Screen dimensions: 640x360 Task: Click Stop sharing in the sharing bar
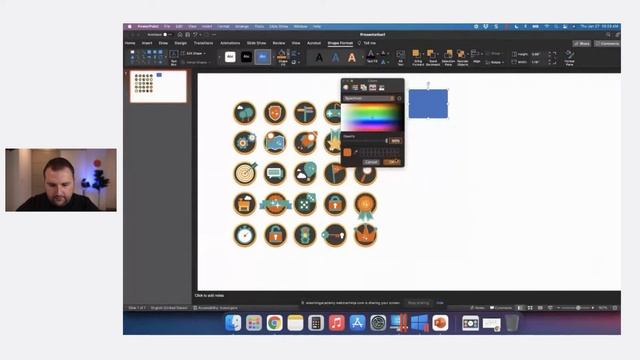(x=418, y=303)
